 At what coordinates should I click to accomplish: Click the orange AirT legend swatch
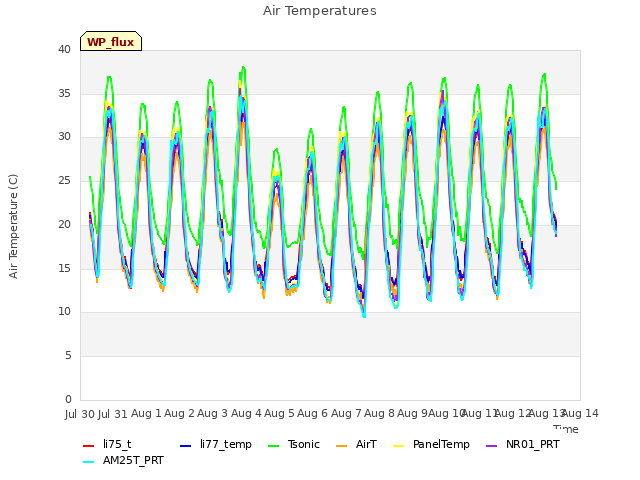[342, 446]
